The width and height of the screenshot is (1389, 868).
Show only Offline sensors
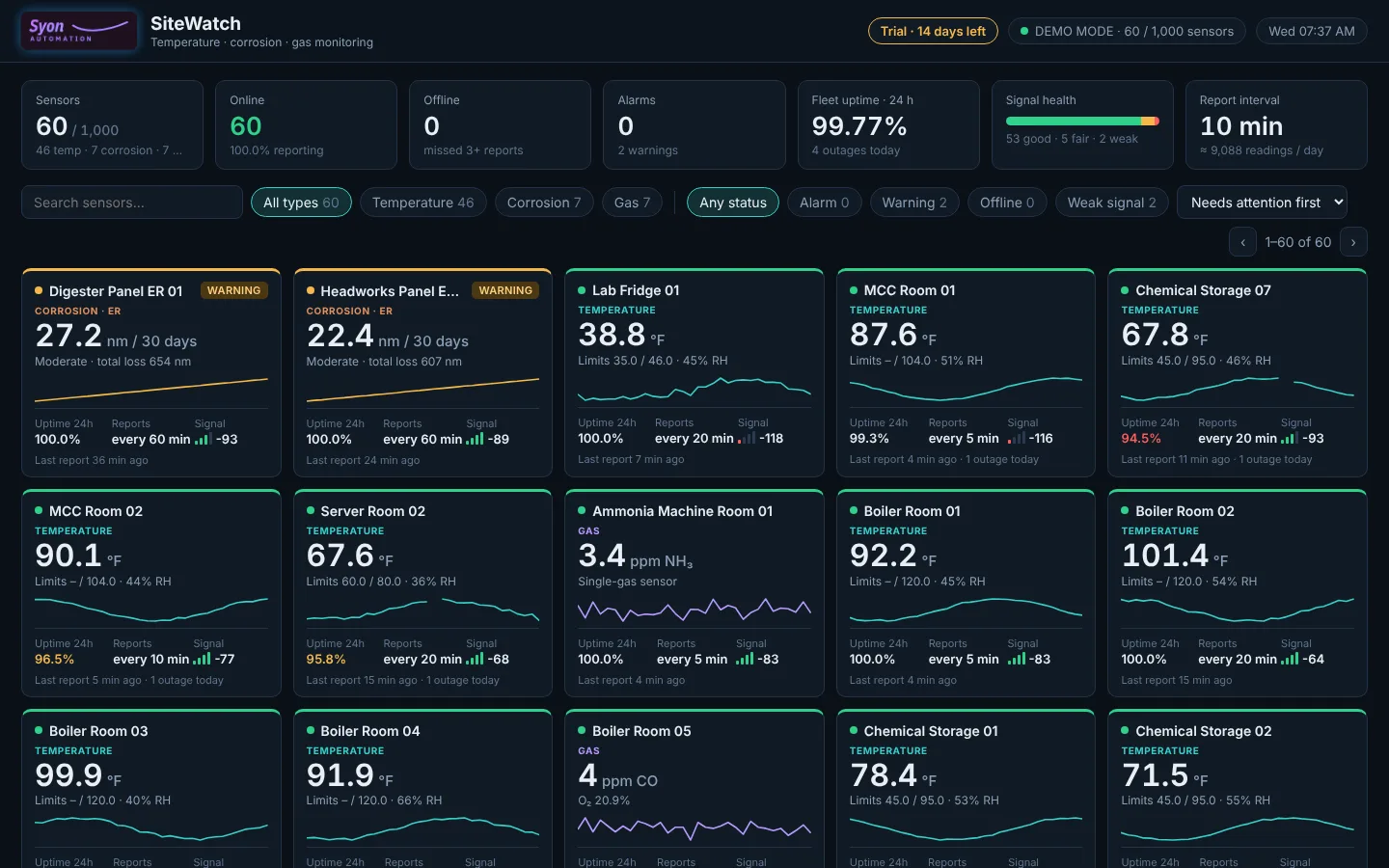tap(1007, 203)
